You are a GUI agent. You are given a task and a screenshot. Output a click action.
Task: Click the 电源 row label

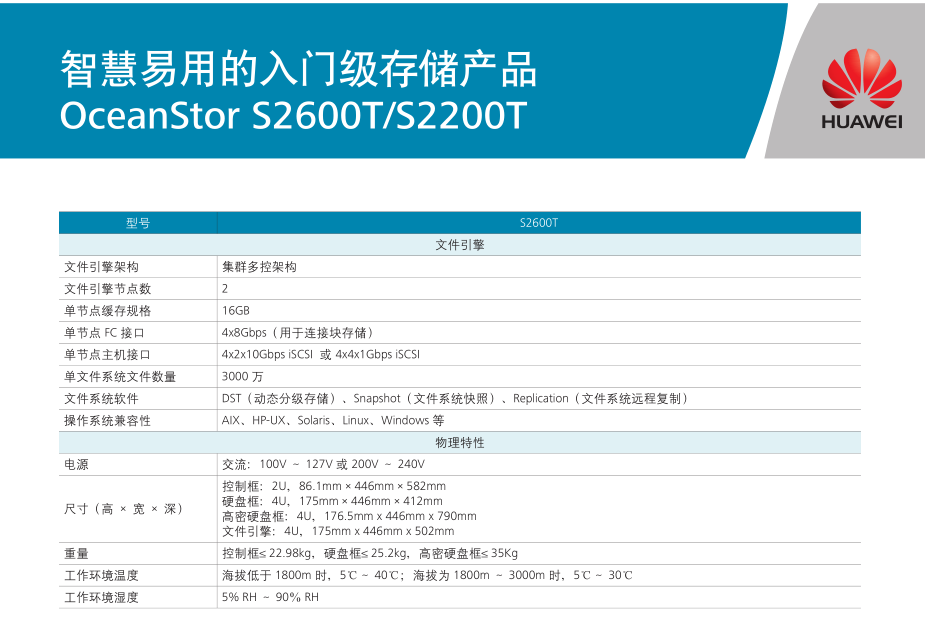click(x=76, y=465)
